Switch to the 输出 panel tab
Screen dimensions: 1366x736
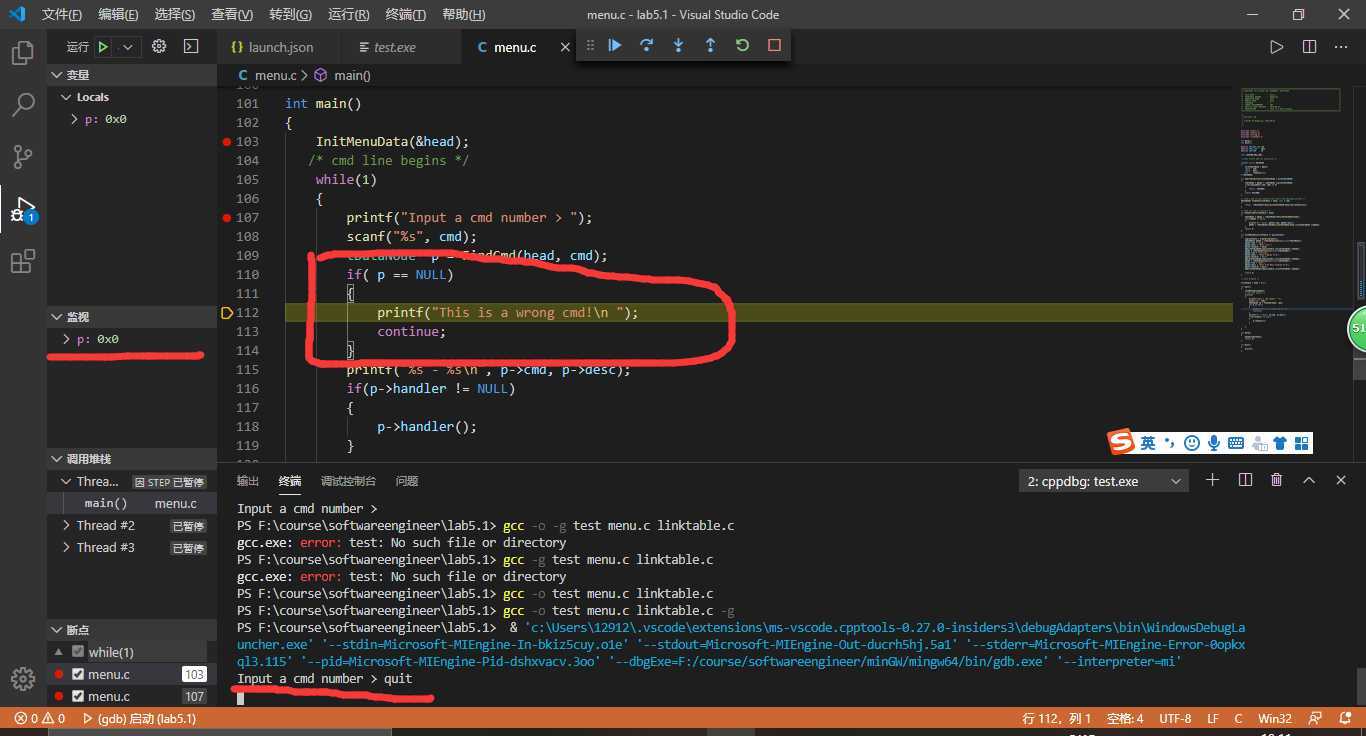tap(248, 481)
